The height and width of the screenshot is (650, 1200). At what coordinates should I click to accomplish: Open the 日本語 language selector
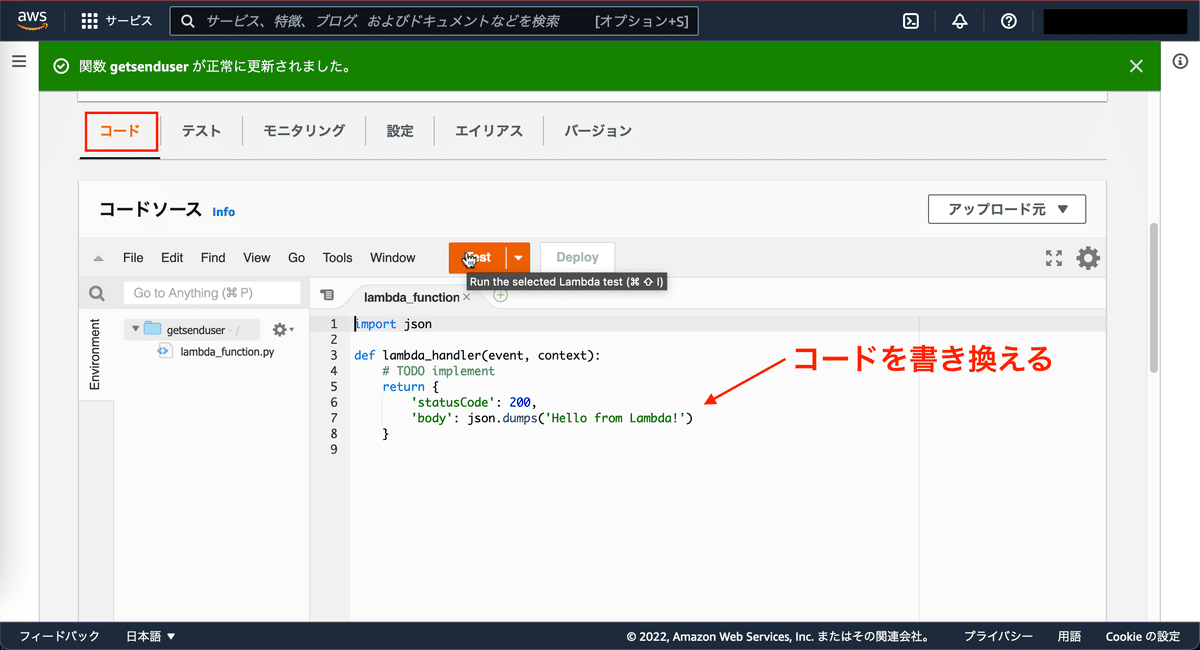pyautogui.click(x=151, y=636)
